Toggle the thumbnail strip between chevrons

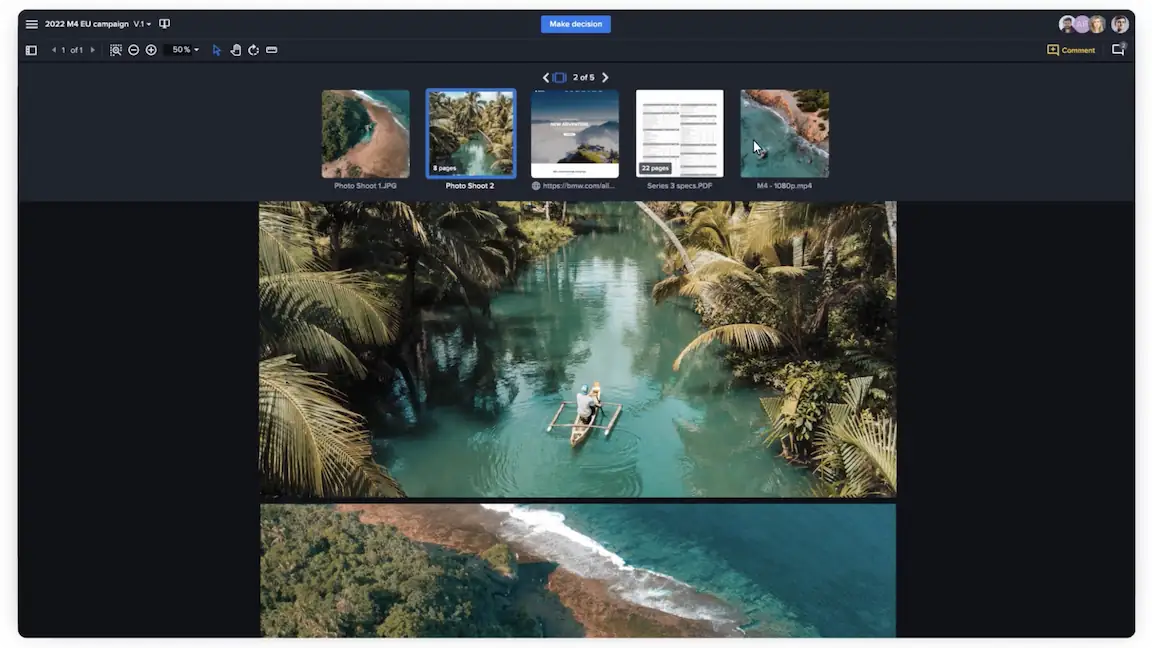(559, 77)
